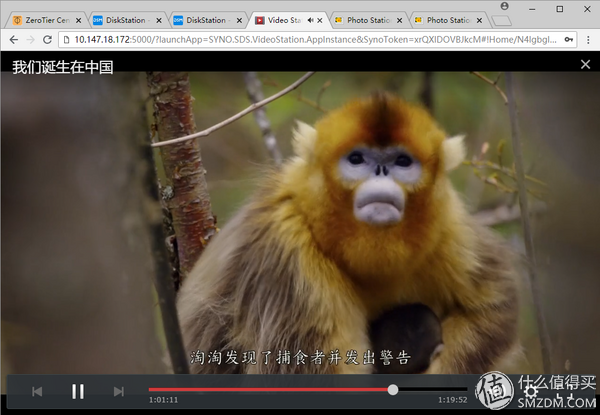Click the video title 我们诞生在中国

pyautogui.click(x=63, y=67)
